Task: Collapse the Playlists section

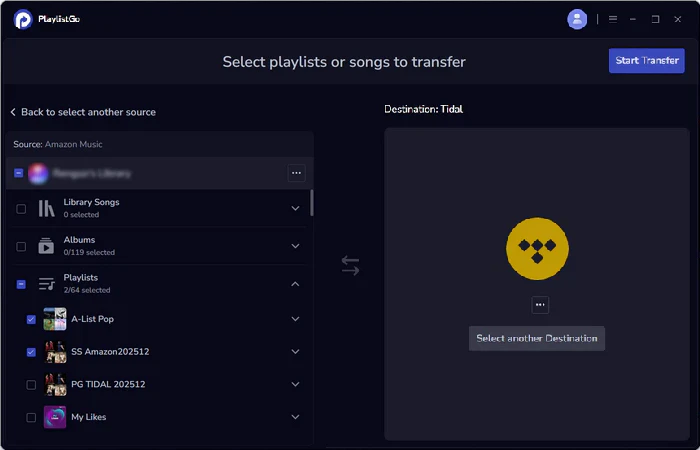Action: pyautogui.click(x=295, y=284)
